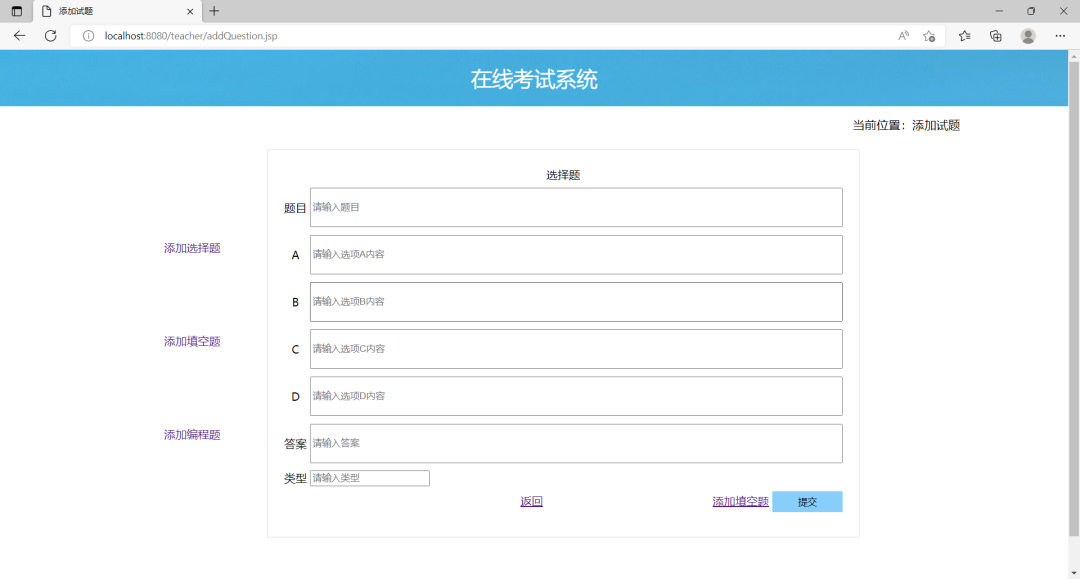Click the Back navigation arrow icon
This screenshot has height=579, width=1080.
19,35
